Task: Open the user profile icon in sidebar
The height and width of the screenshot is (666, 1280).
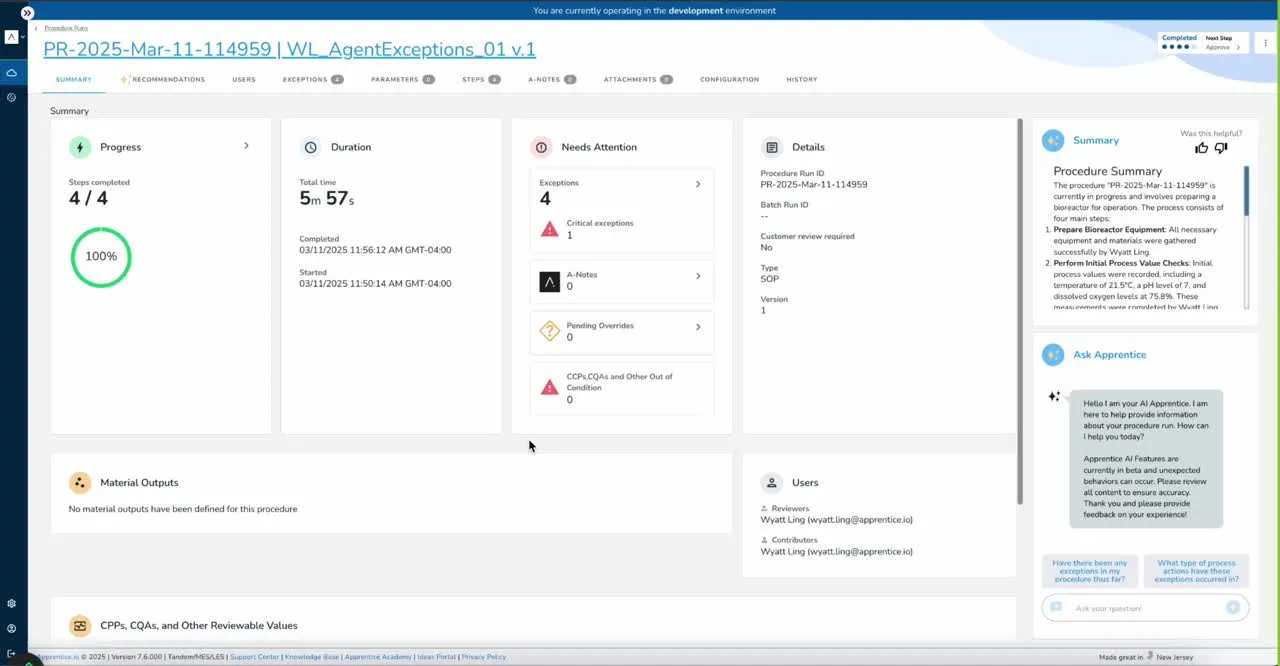Action: (11, 629)
